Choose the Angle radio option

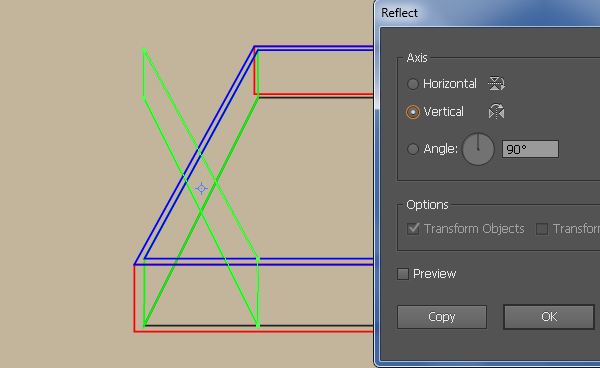pyautogui.click(x=412, y=149)
